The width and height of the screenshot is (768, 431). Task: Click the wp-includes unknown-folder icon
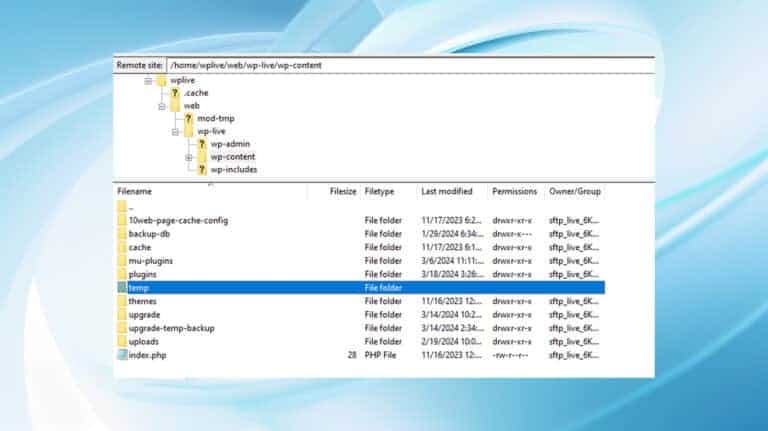pyautogui.click(x=202, y=169)
